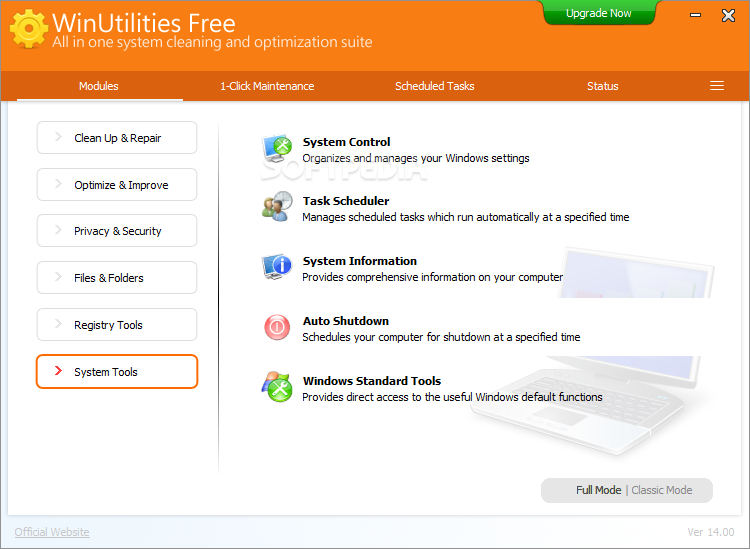Click the red System Tools chevron
The height and width of the screenshot is (549, 750).
(58, 371)
